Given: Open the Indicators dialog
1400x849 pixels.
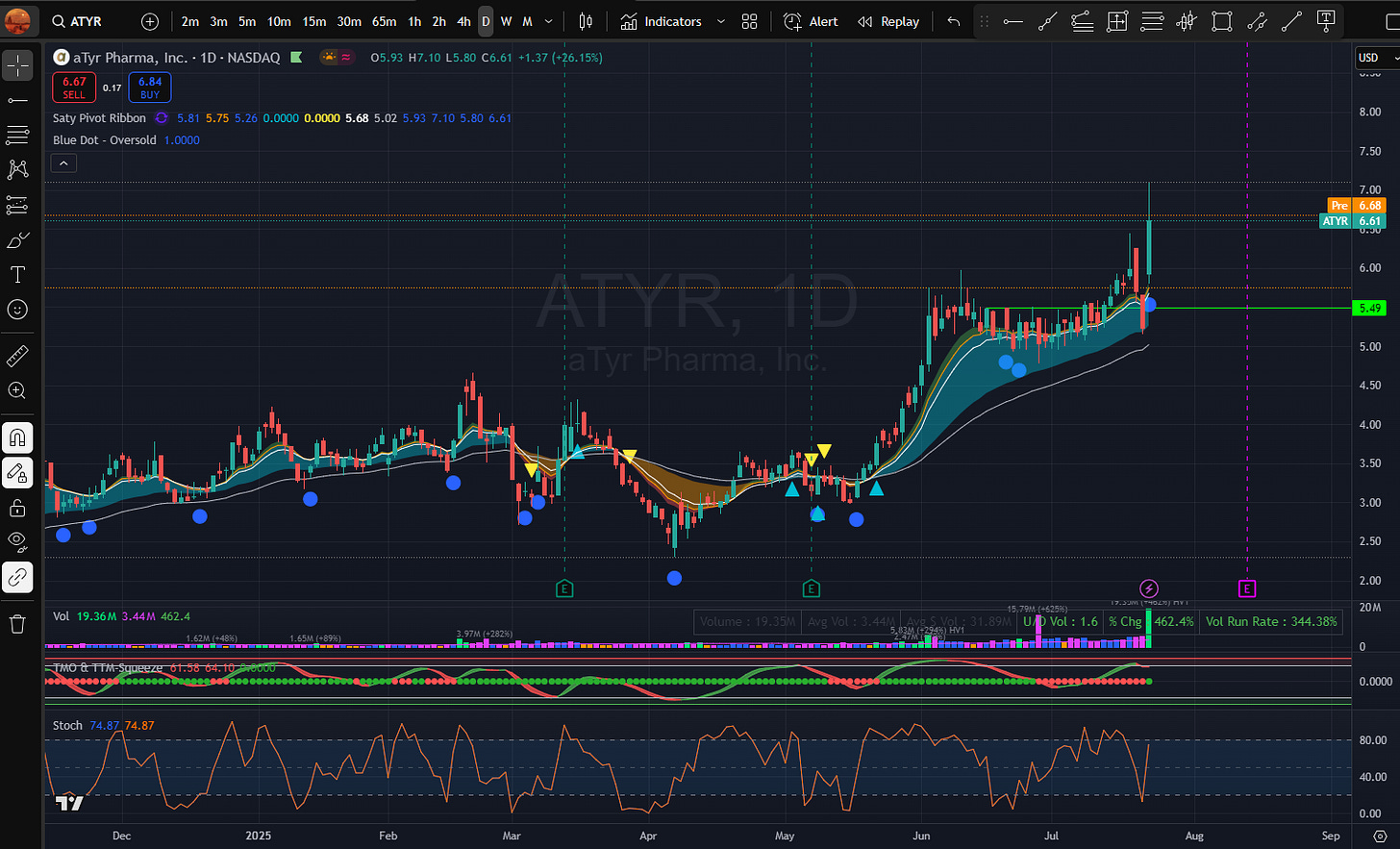Looking at the screenshot, I should tap(662, 21).
